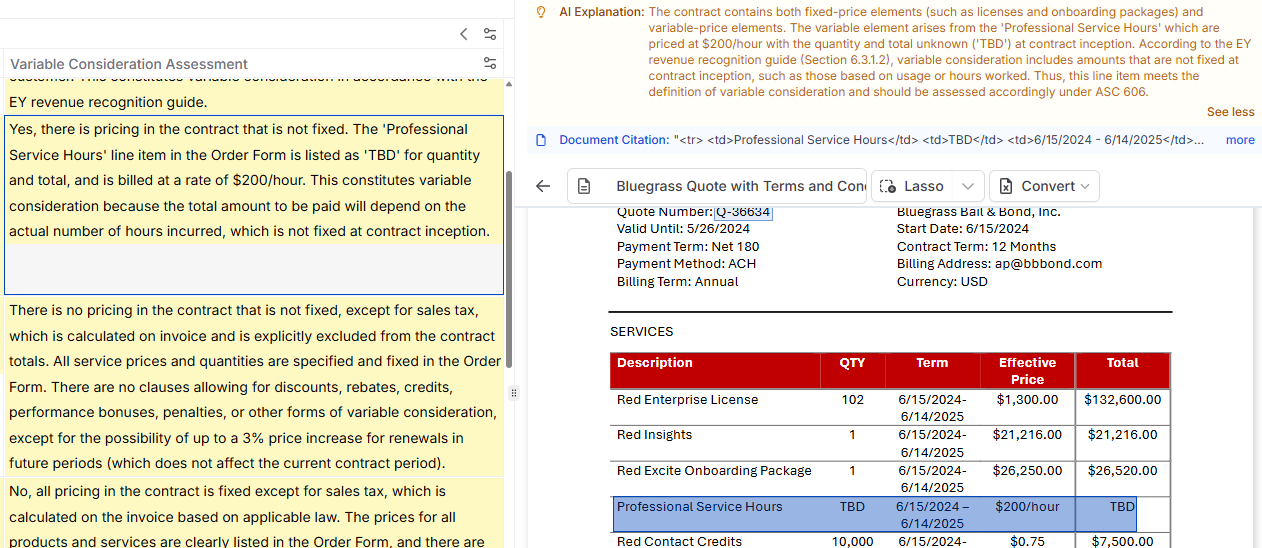Click the SERVICES section heading
The height and width of the screenshot is (548, 1262).
coord(642,331)
